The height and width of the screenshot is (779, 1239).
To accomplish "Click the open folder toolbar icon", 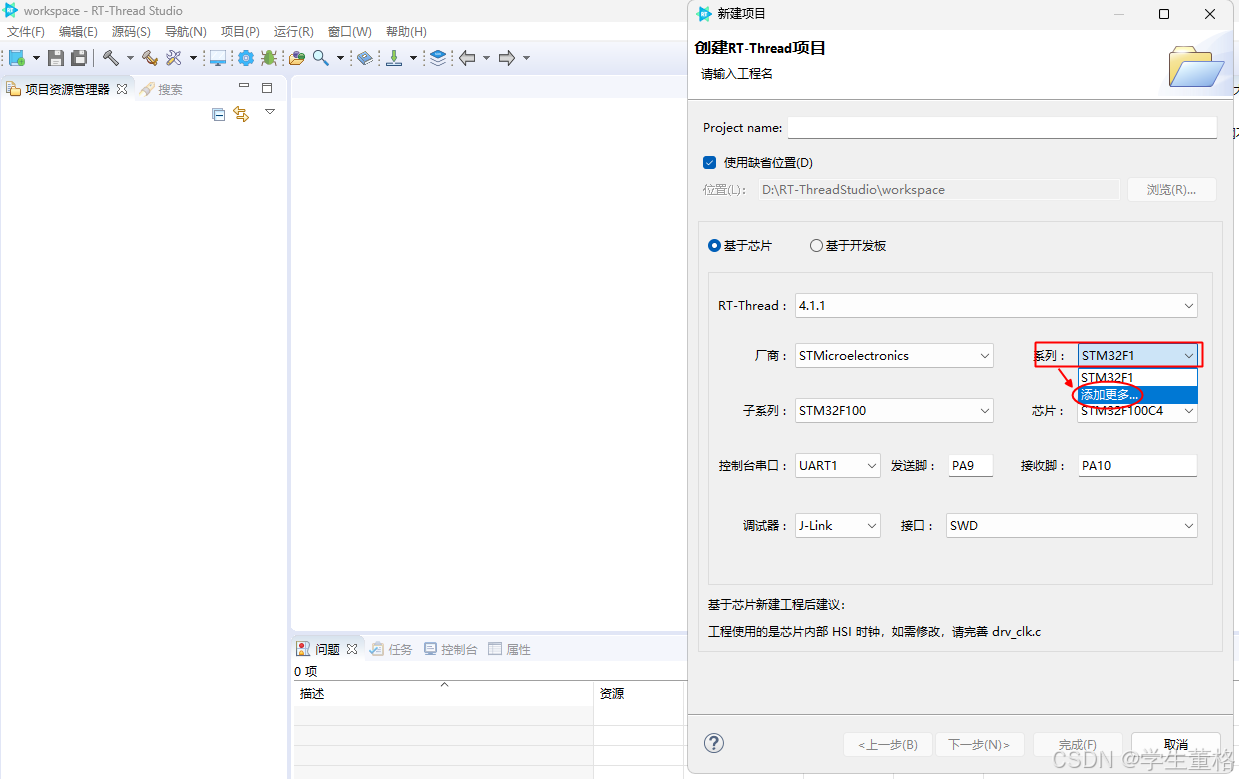I will coord(297,58).
